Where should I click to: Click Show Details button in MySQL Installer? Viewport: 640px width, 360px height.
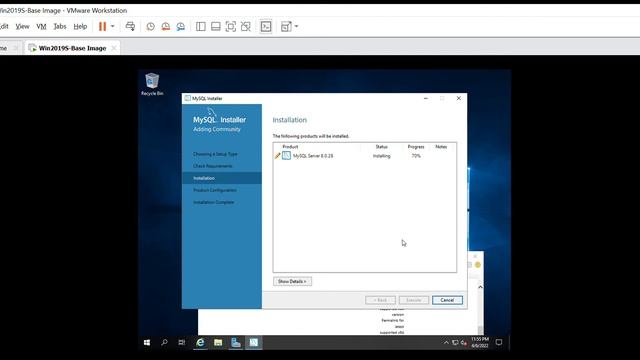[292, 281]
